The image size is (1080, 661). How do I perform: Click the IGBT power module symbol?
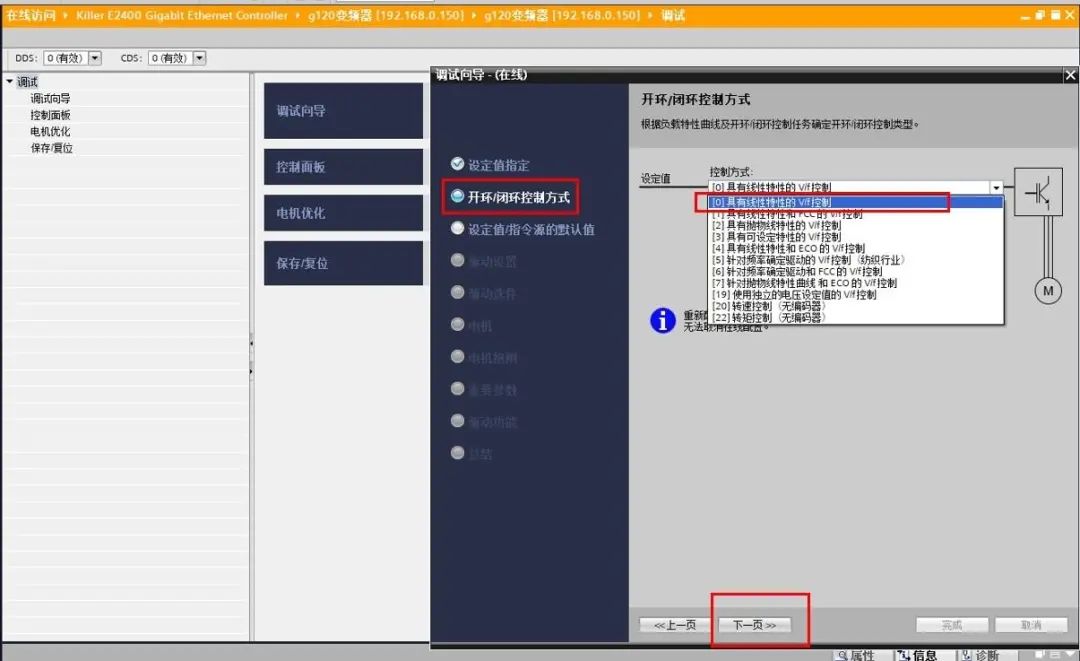coord(1038,191)
